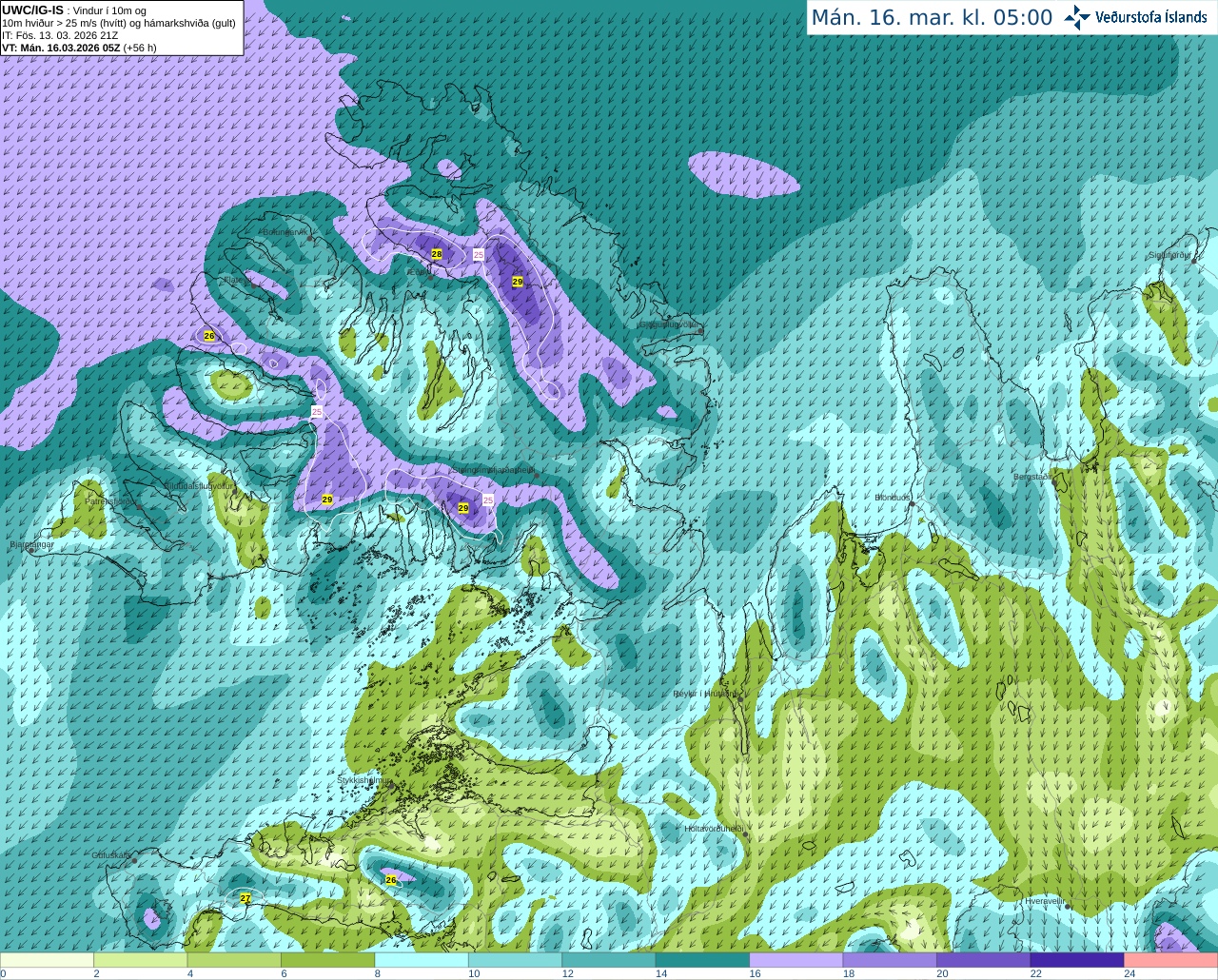
Task: Pick the 14–16 m/s dark teal swatch
Action: click(x=702, y=960)
